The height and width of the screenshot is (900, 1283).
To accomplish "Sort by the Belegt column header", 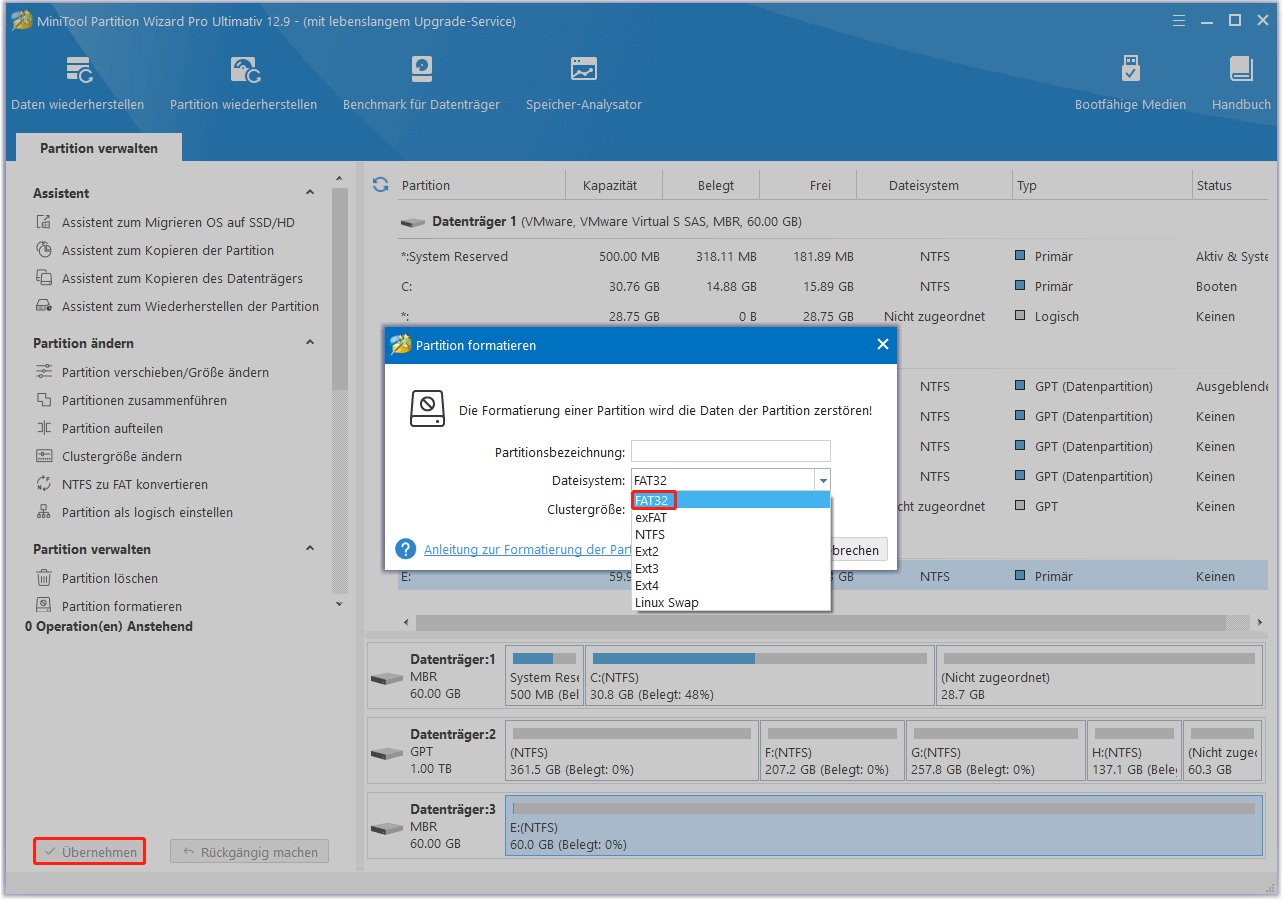I will pos(716,185).
